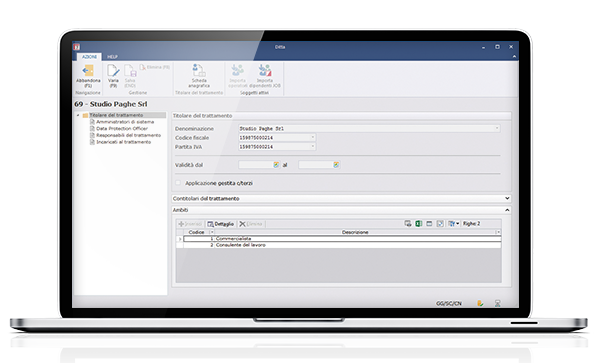
Task: Select Data Protection Officer tree item
Action: (122, 129)
